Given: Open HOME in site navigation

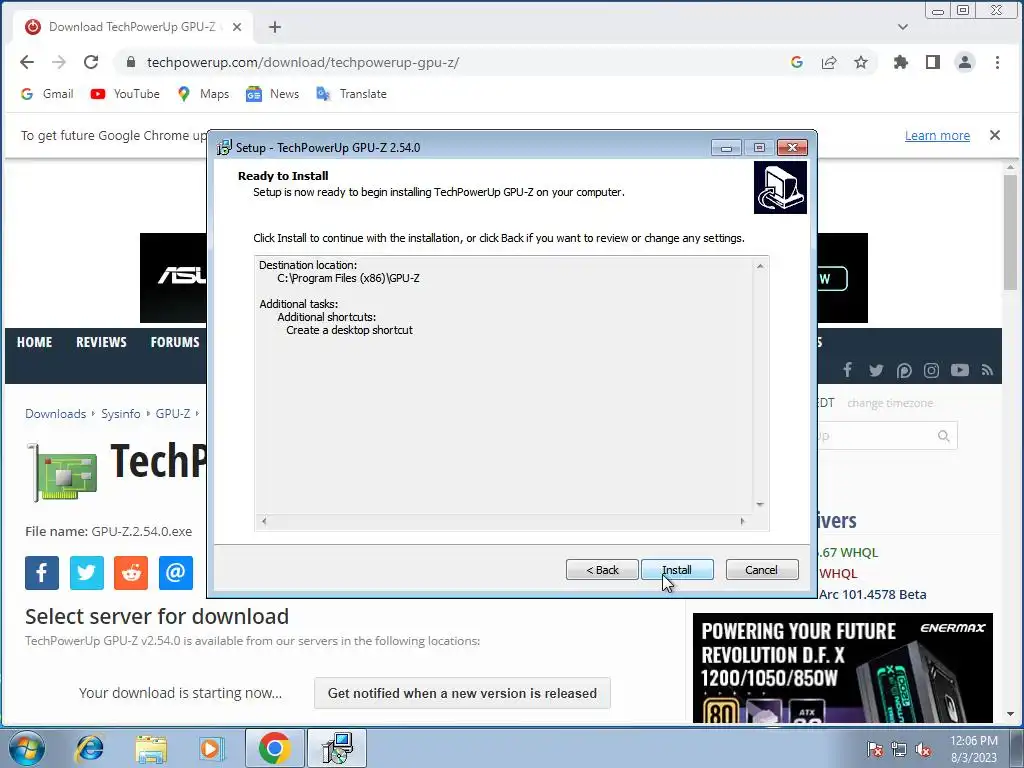Looking at the screenshot, I should pos(35,342).
